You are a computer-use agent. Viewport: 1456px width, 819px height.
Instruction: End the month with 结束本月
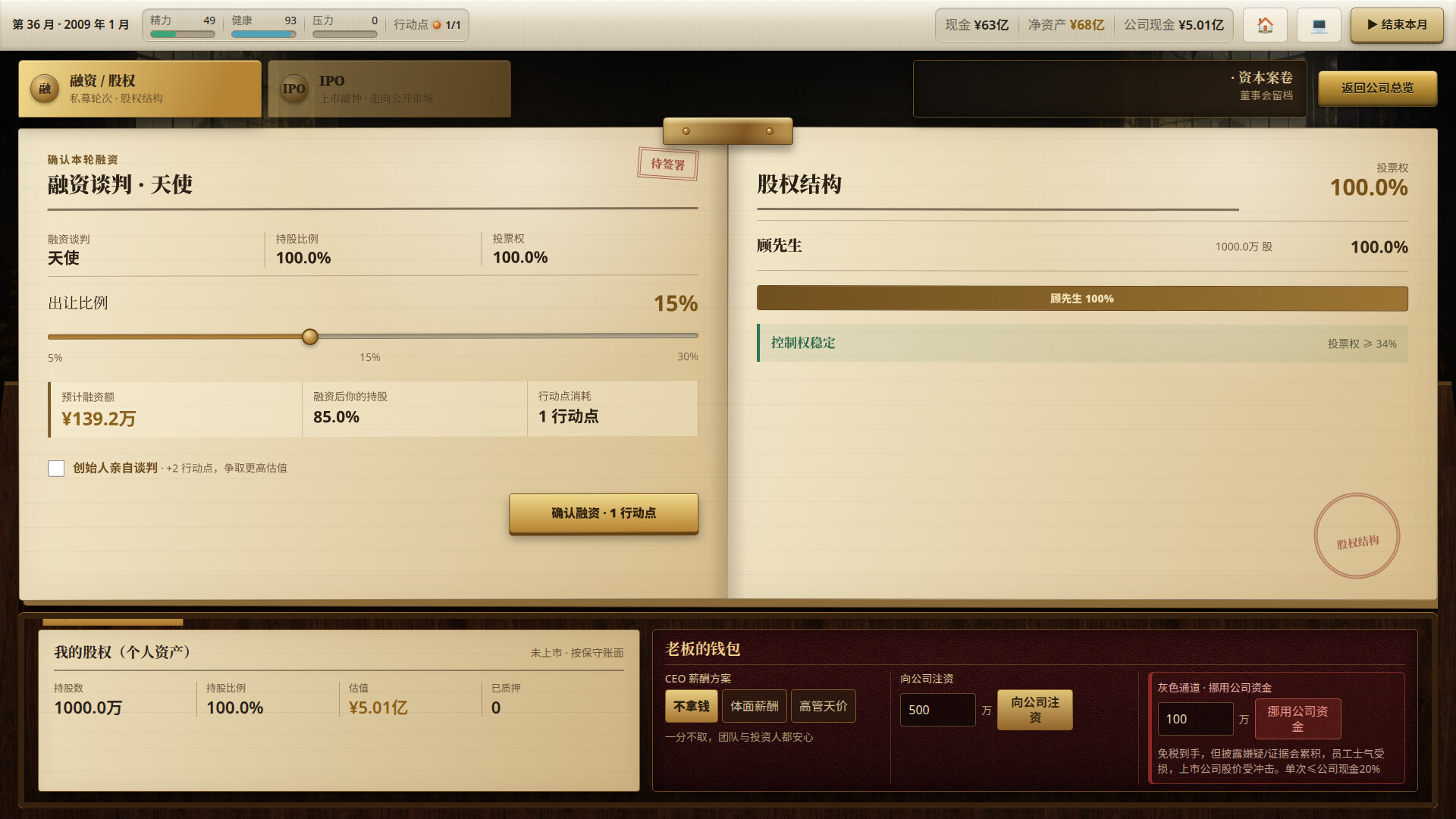click(x=1397, y=25)
